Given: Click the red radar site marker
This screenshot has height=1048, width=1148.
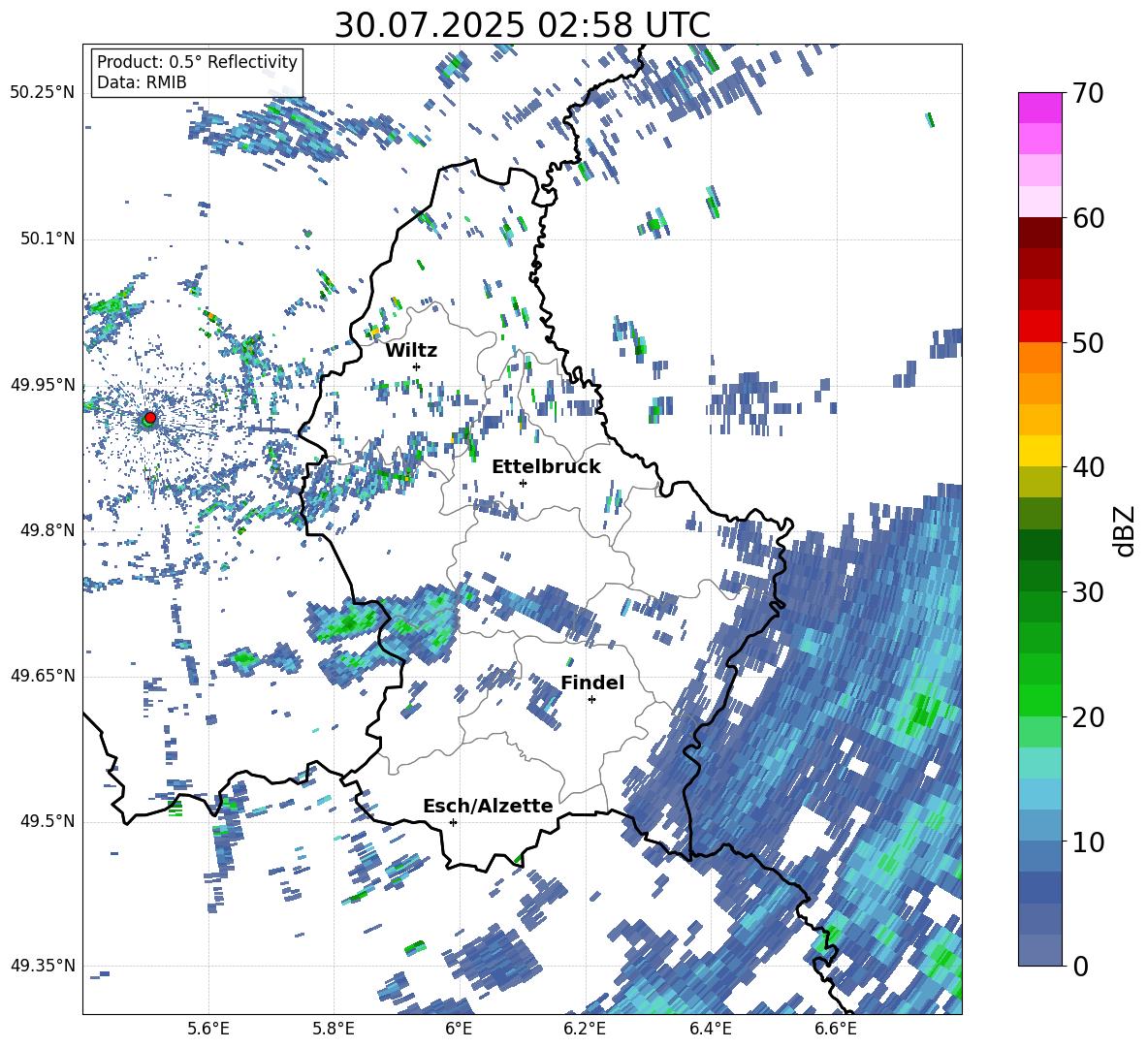Looking at the screenshot, I should point(150,418).
